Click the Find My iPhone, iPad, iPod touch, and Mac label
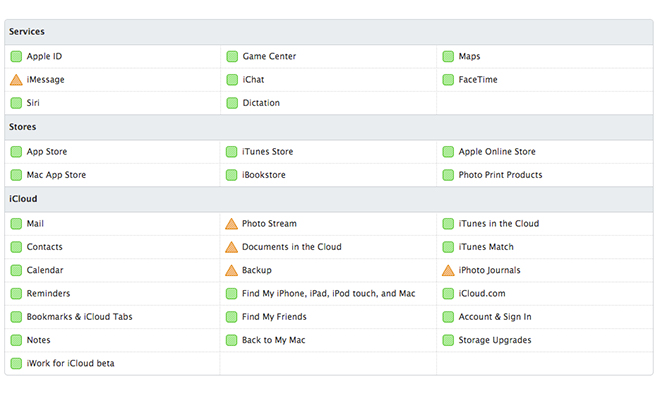Image resolution: width=660 pixels, height=396 pixels. click(329, 293)
